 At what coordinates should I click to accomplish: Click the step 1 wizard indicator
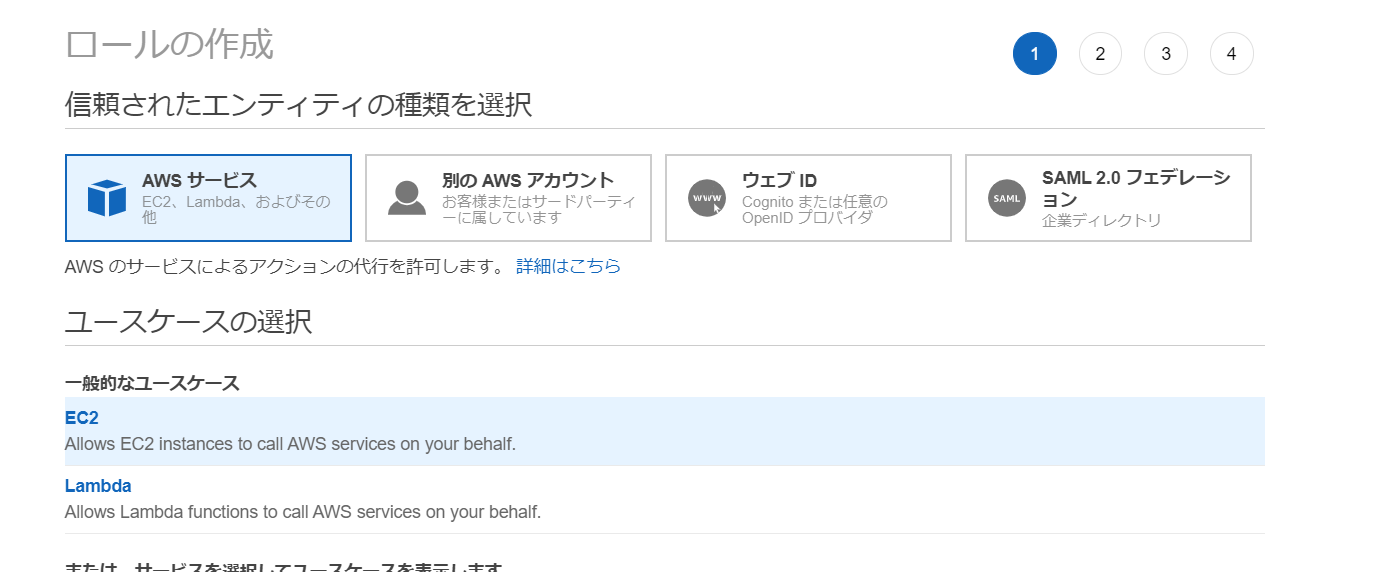(x=1034, y=54)
